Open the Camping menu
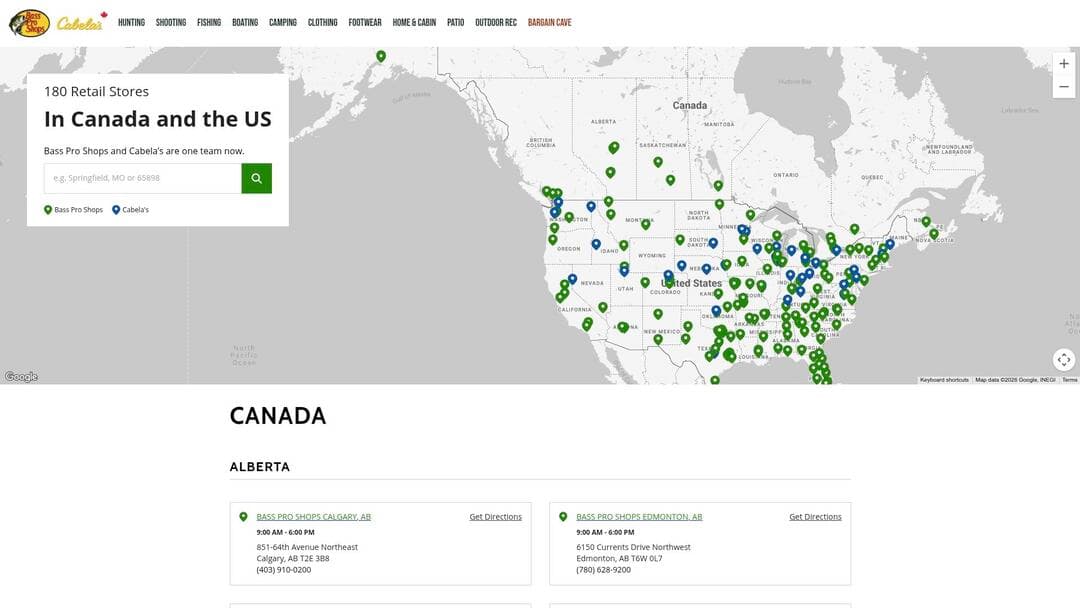 282,21
